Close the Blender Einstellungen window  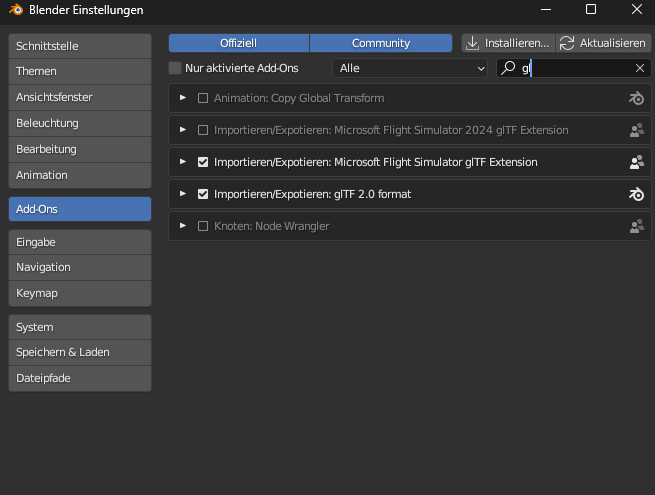[637, 9]
